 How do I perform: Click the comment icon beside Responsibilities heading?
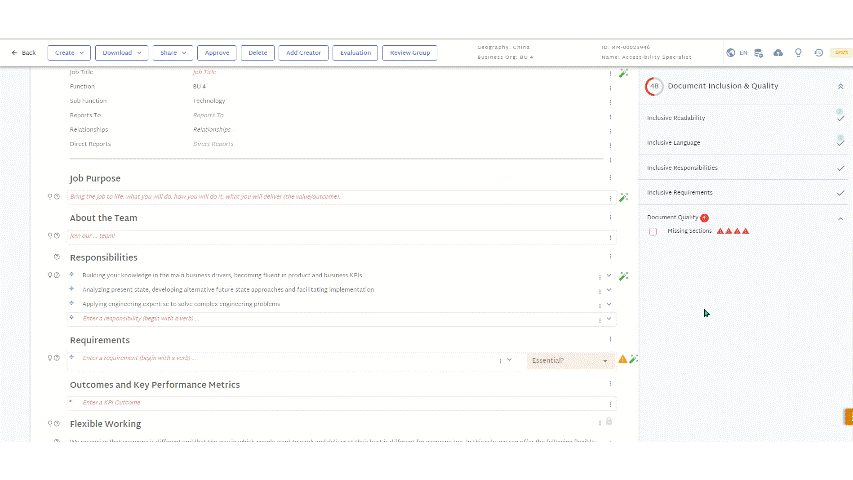[x=57, y=257]
